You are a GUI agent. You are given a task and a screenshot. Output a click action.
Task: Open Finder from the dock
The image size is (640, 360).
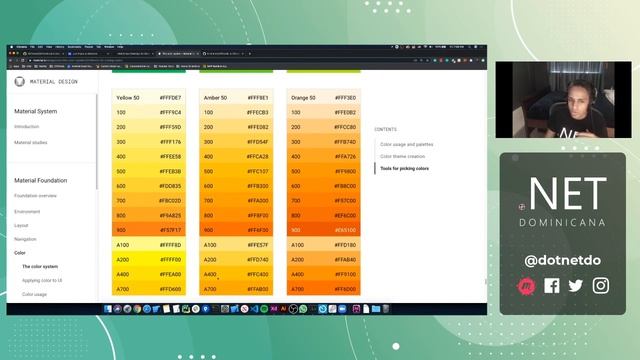pos(108,309)
